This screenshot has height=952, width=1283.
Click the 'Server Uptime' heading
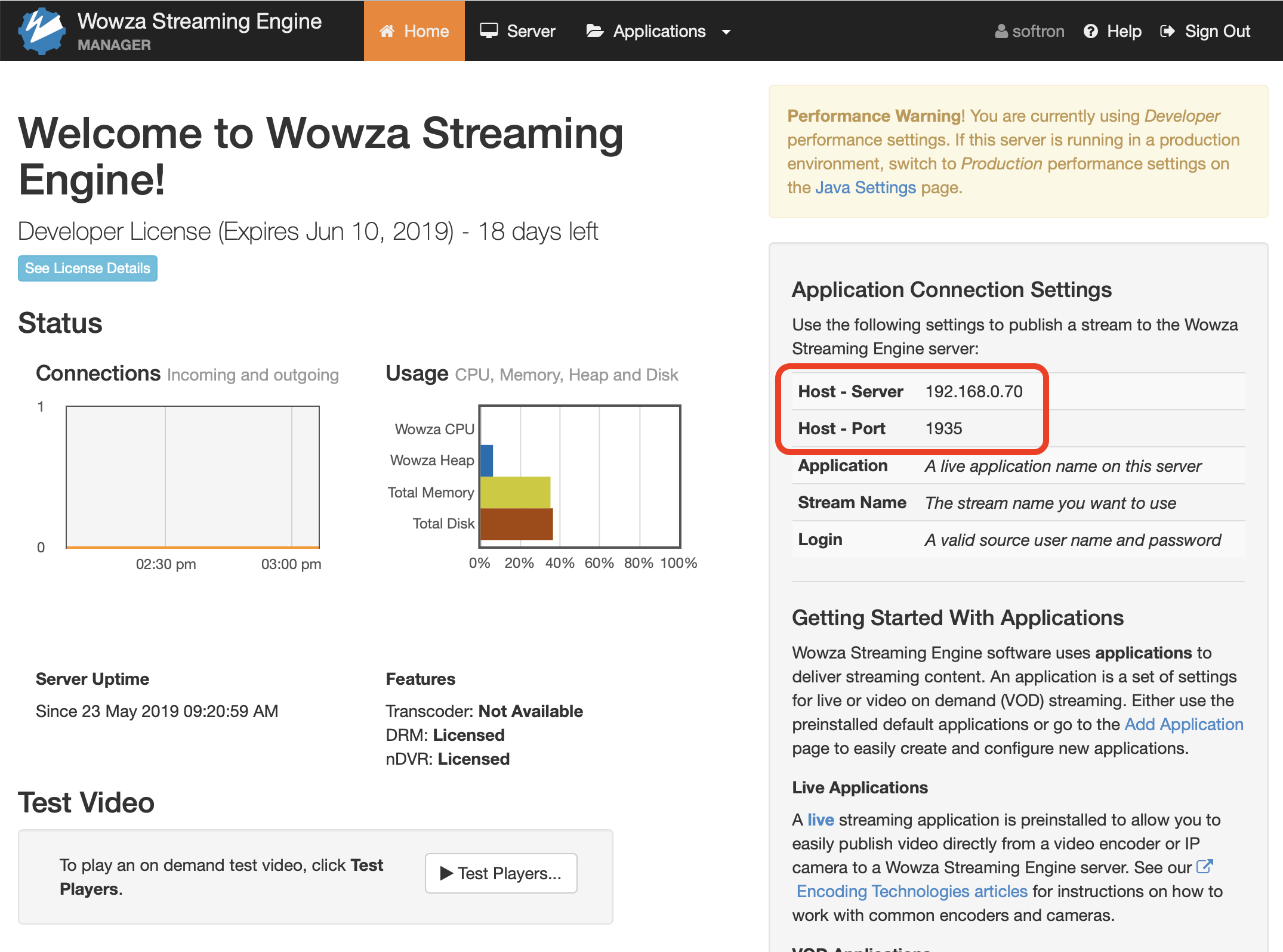(92, 679)
